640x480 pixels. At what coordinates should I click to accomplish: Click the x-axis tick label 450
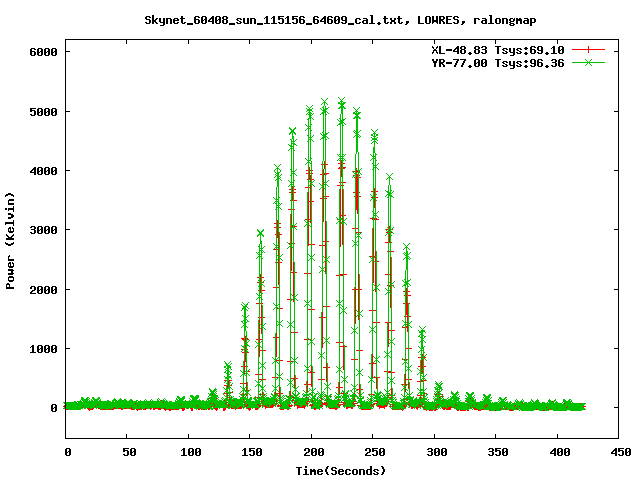[x=621, y=452]
